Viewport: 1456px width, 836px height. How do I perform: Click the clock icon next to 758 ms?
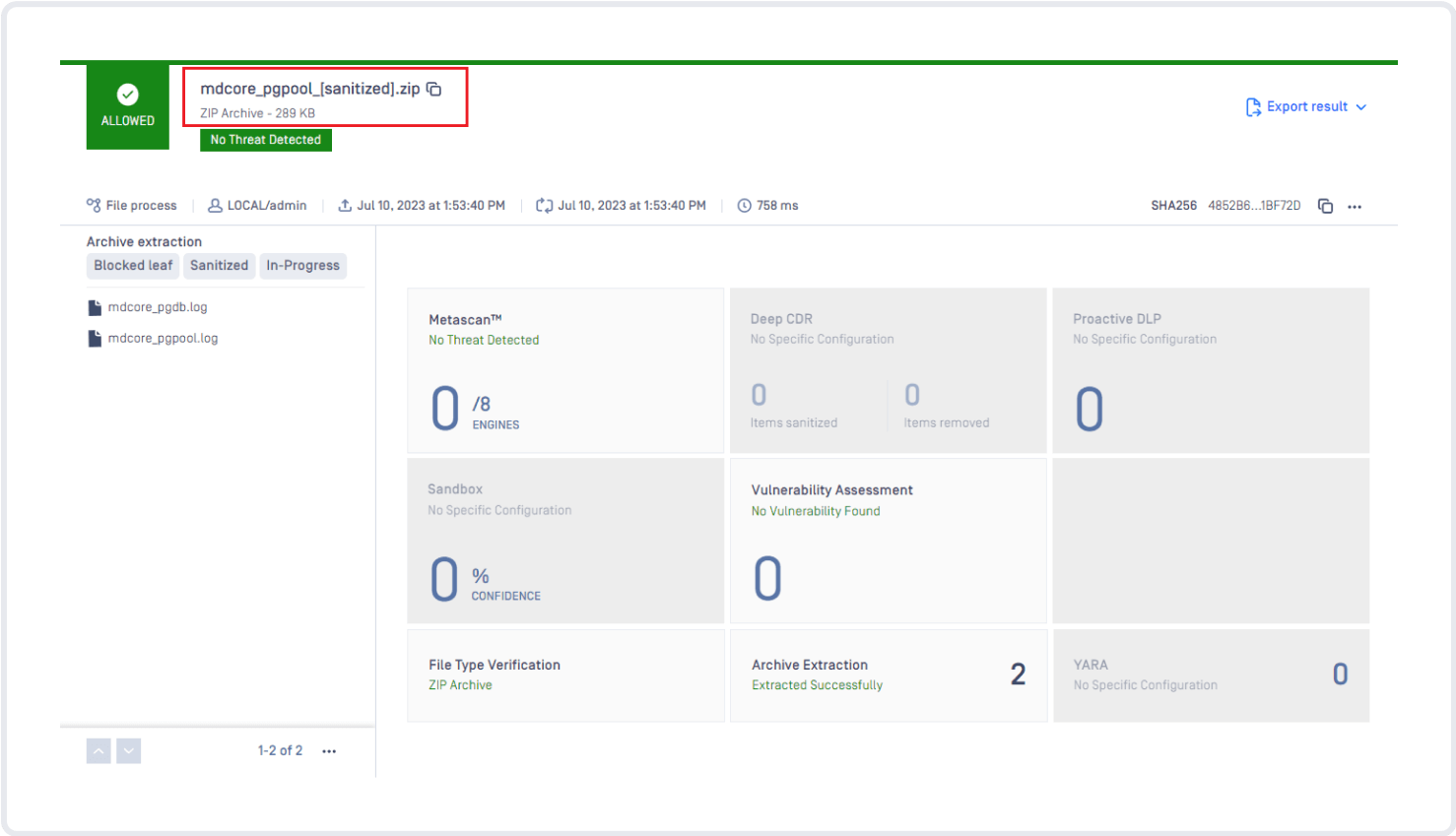(744, 205)
